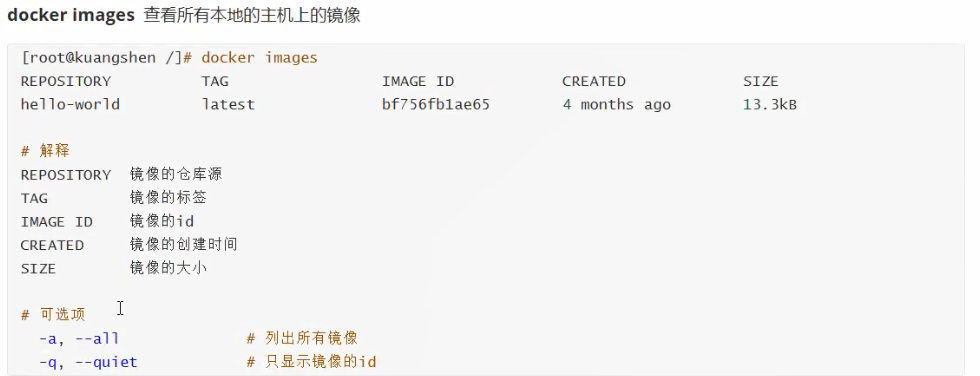Click the 'docker images' bold heading
Viewport: 980px width, 376px height.
[x=71, y=16]
